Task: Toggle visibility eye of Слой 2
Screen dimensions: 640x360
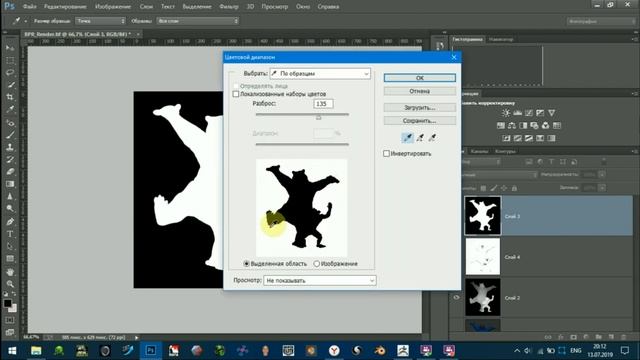Action: point(456,298)
